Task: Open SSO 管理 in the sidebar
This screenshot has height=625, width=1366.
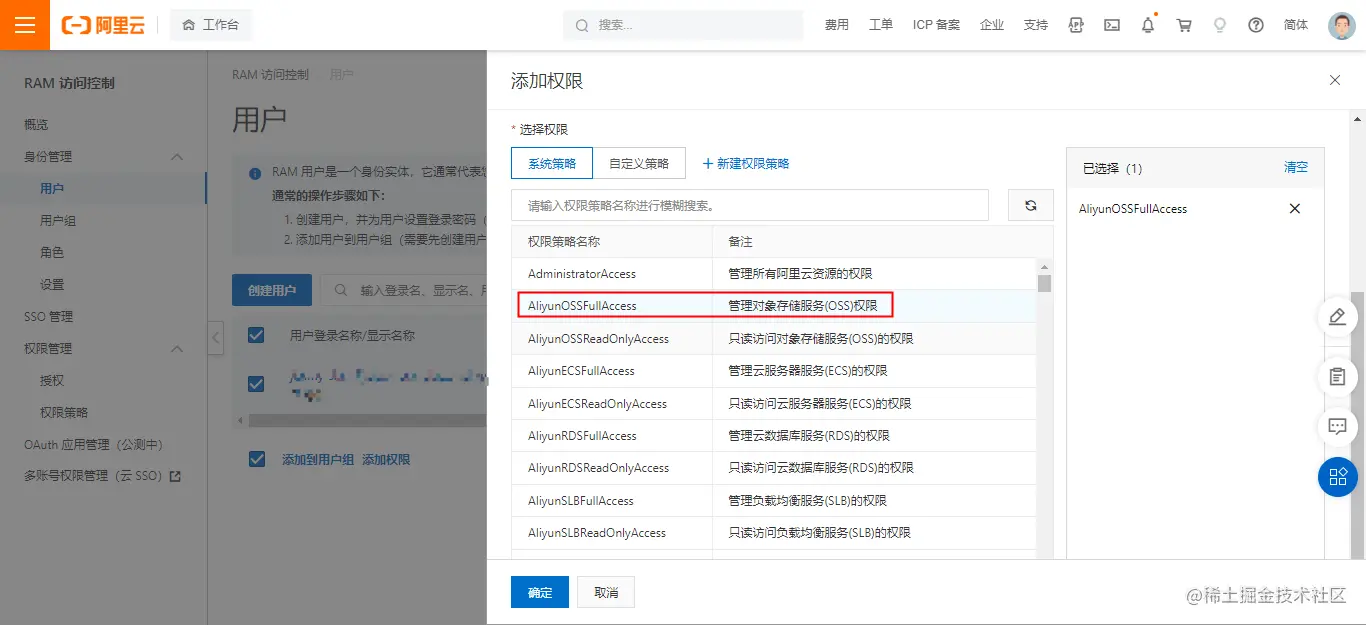Action: point(48,317)
